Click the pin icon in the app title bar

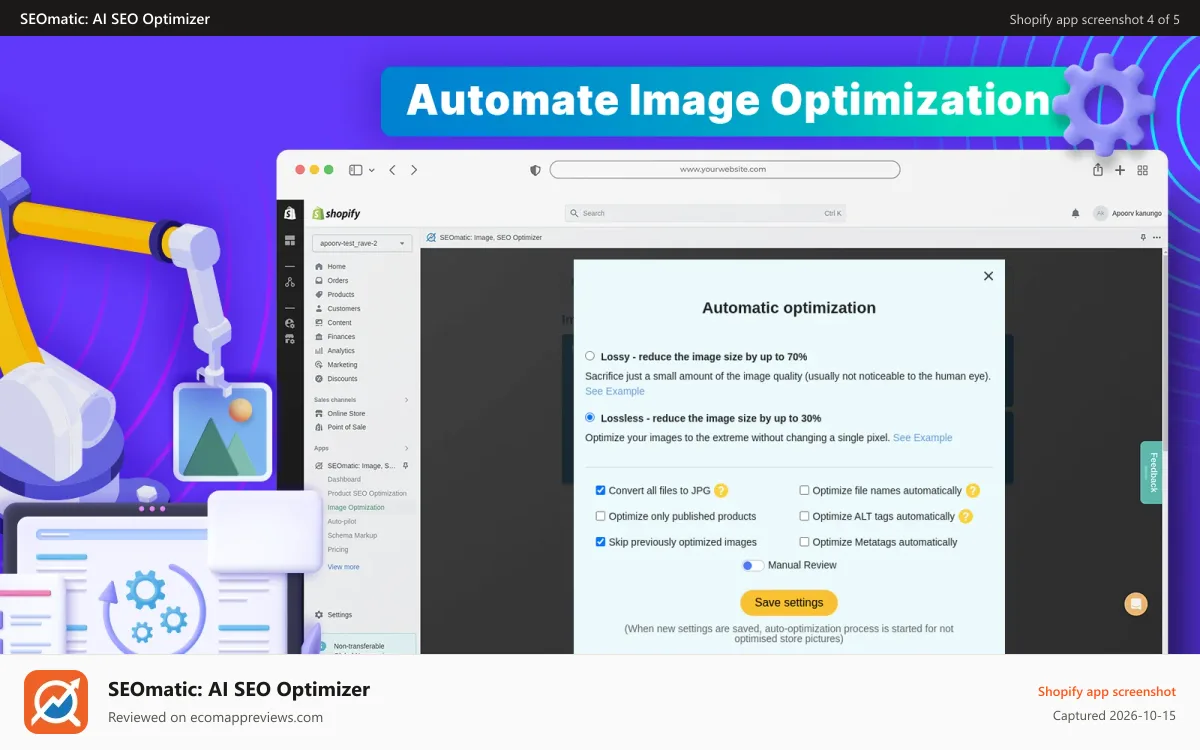pos(1143,238)
